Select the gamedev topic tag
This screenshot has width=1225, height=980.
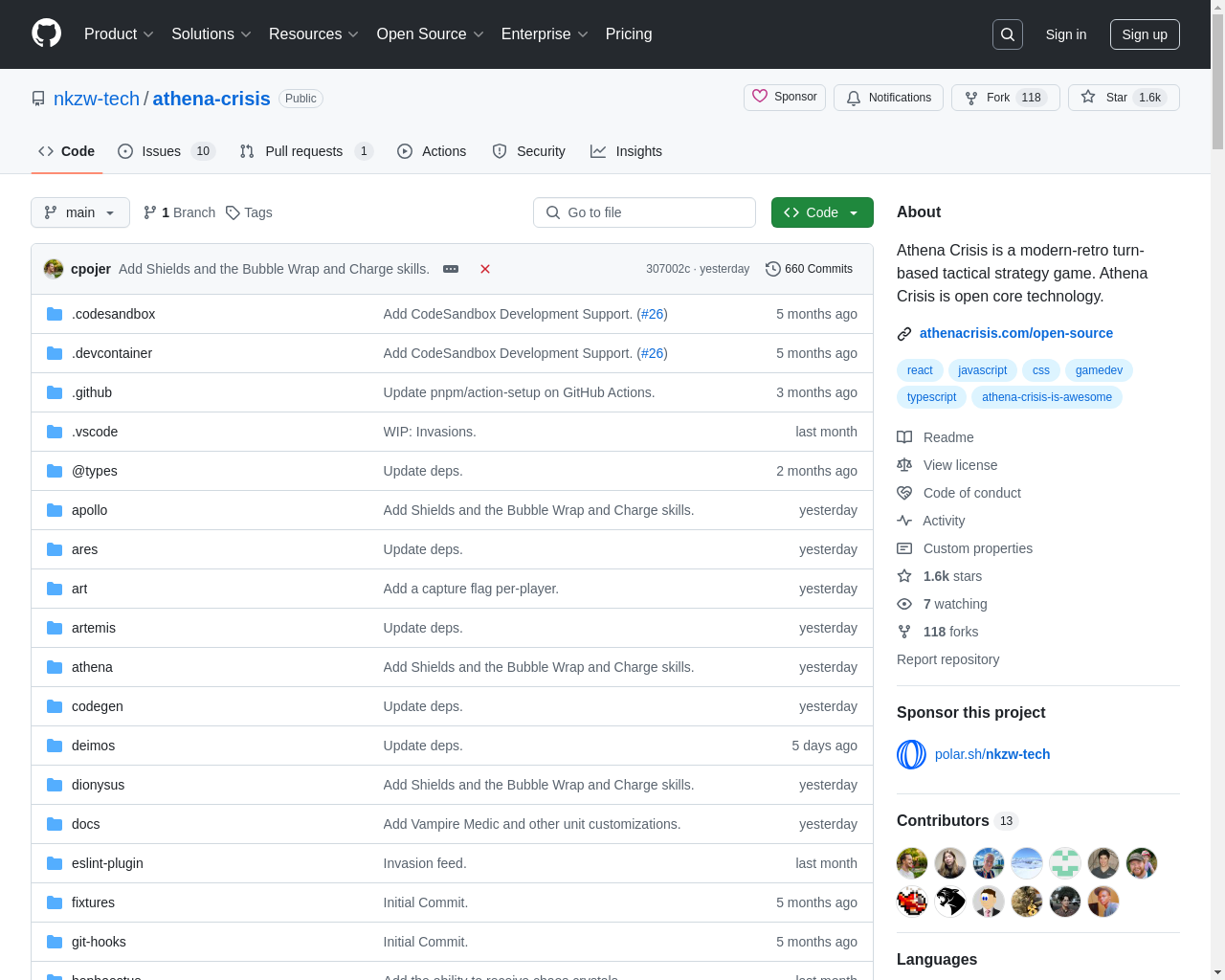click(x=1099, y=370)
